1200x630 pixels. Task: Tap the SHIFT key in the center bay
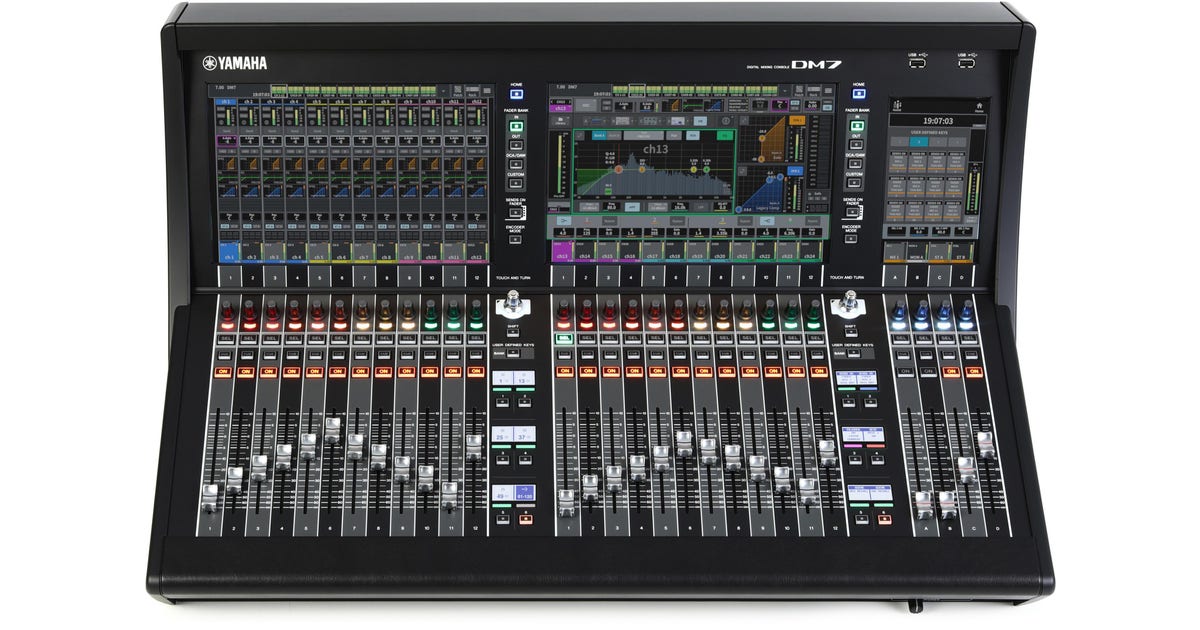(850, 332)
